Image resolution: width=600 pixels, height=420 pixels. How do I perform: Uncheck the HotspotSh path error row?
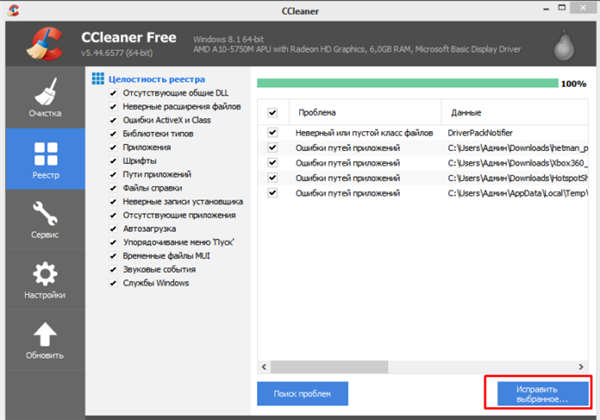tap(272, 178)
